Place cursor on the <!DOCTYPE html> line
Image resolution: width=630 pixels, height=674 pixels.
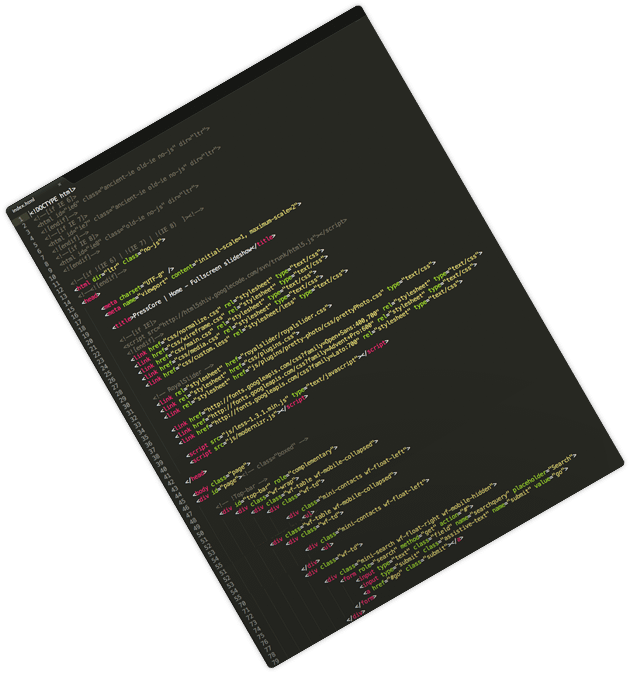[x=52, y=200]
